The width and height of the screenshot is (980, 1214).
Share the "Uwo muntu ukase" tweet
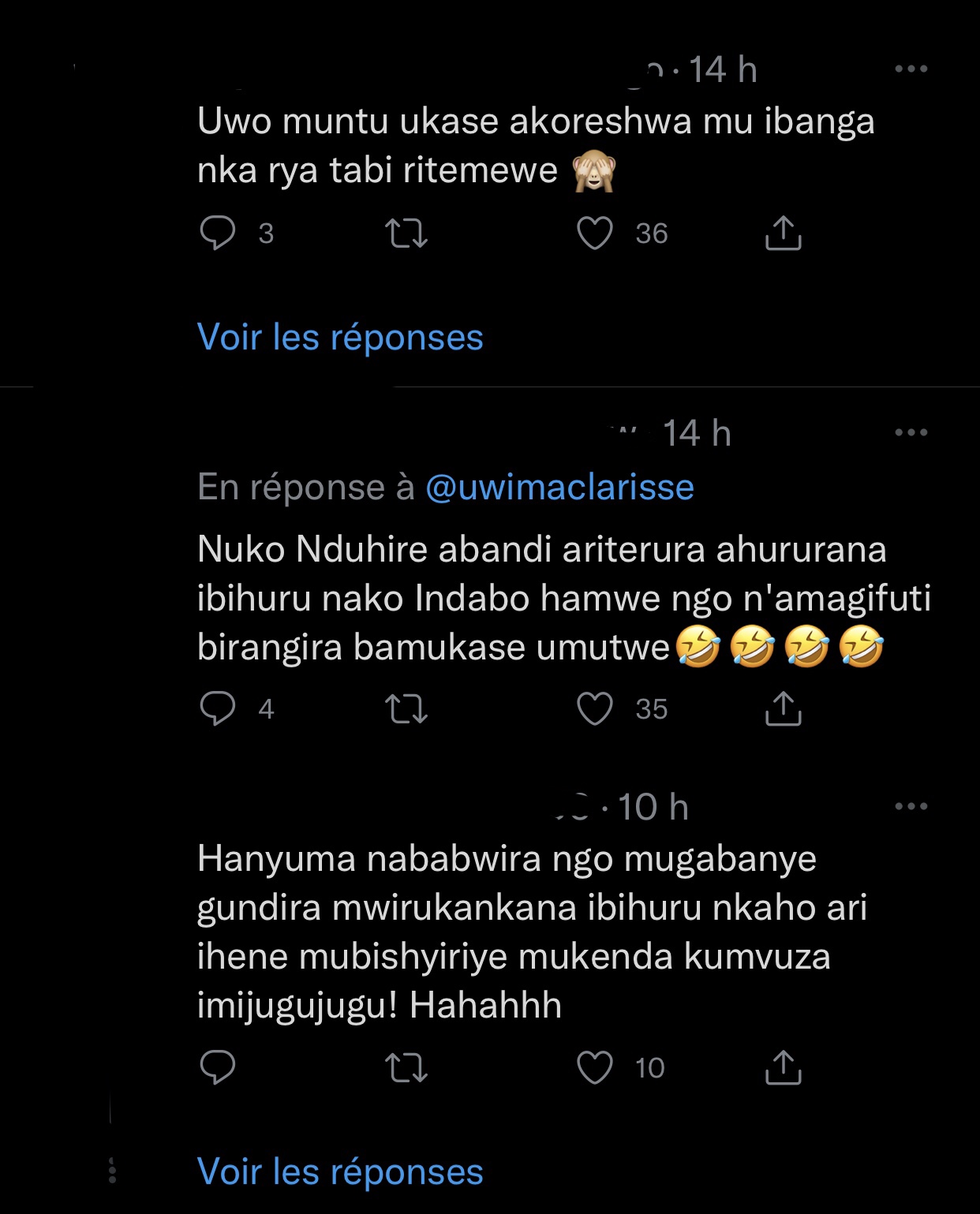pyautogui.click(x=783, y=233)
